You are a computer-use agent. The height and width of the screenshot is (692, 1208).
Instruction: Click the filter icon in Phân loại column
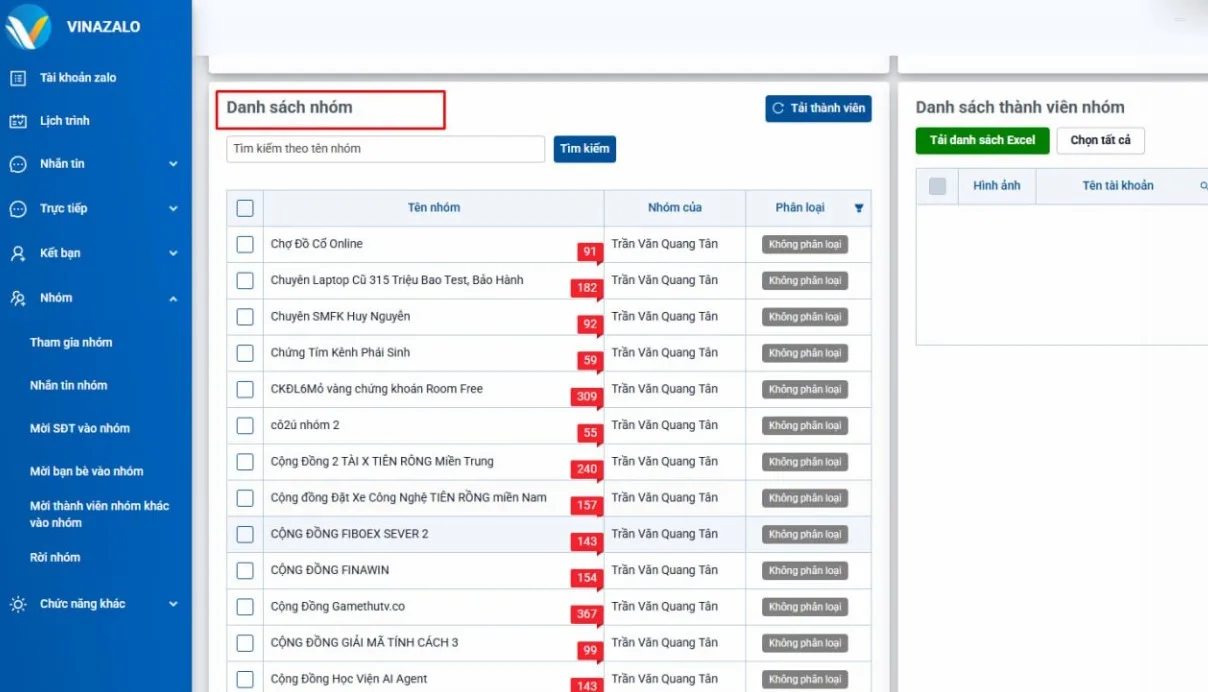[x=859, y=208]
